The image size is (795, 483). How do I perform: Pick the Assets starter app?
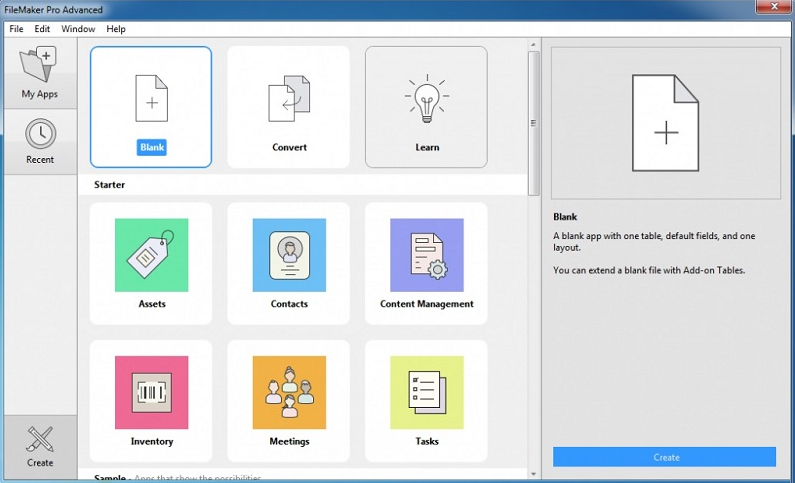151,264
